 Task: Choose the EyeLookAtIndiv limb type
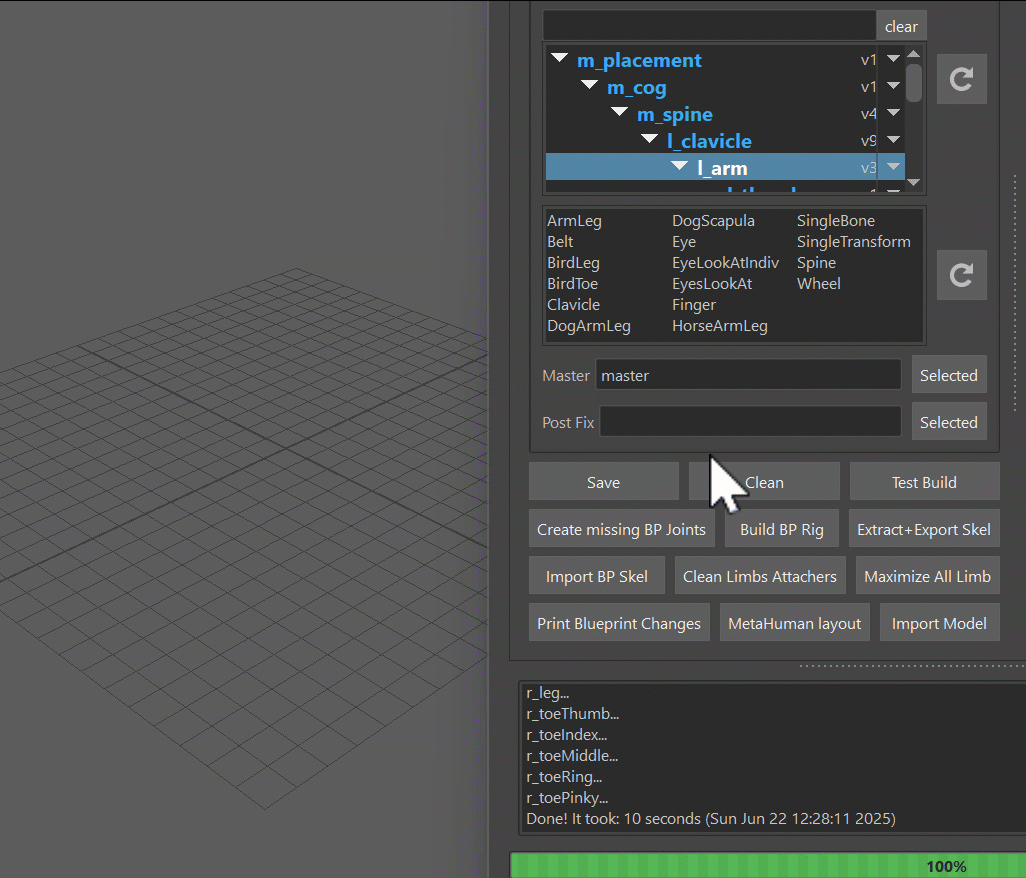click(725, 263)
